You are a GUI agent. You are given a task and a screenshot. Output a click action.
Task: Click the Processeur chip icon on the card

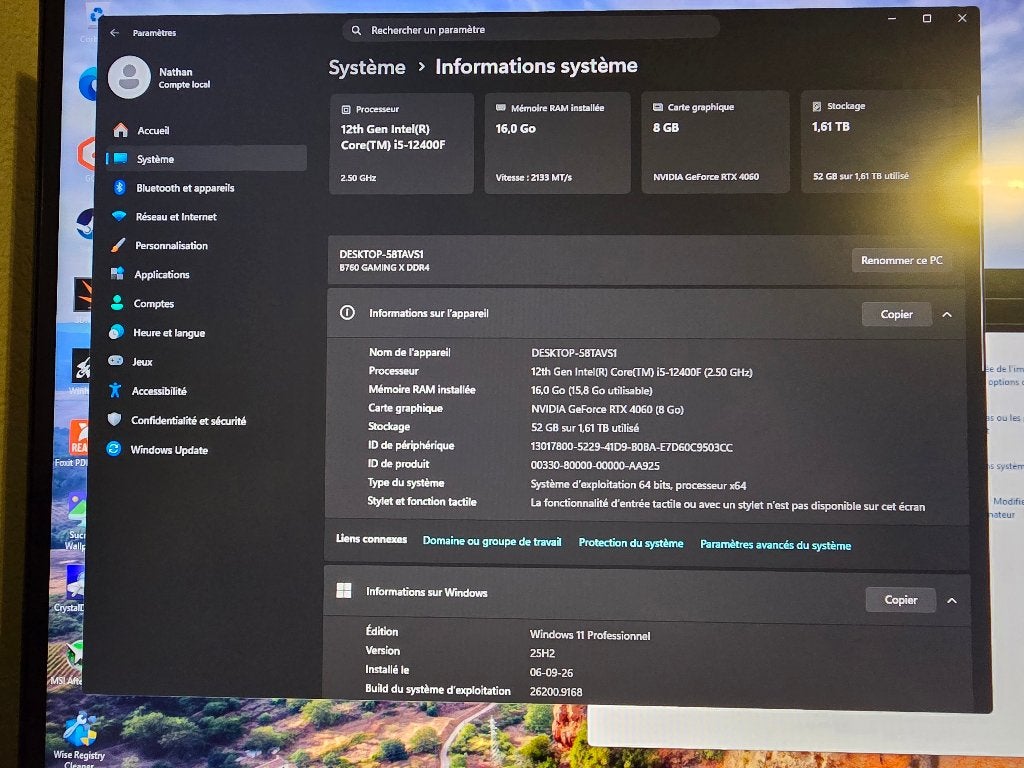coord(346,110)
